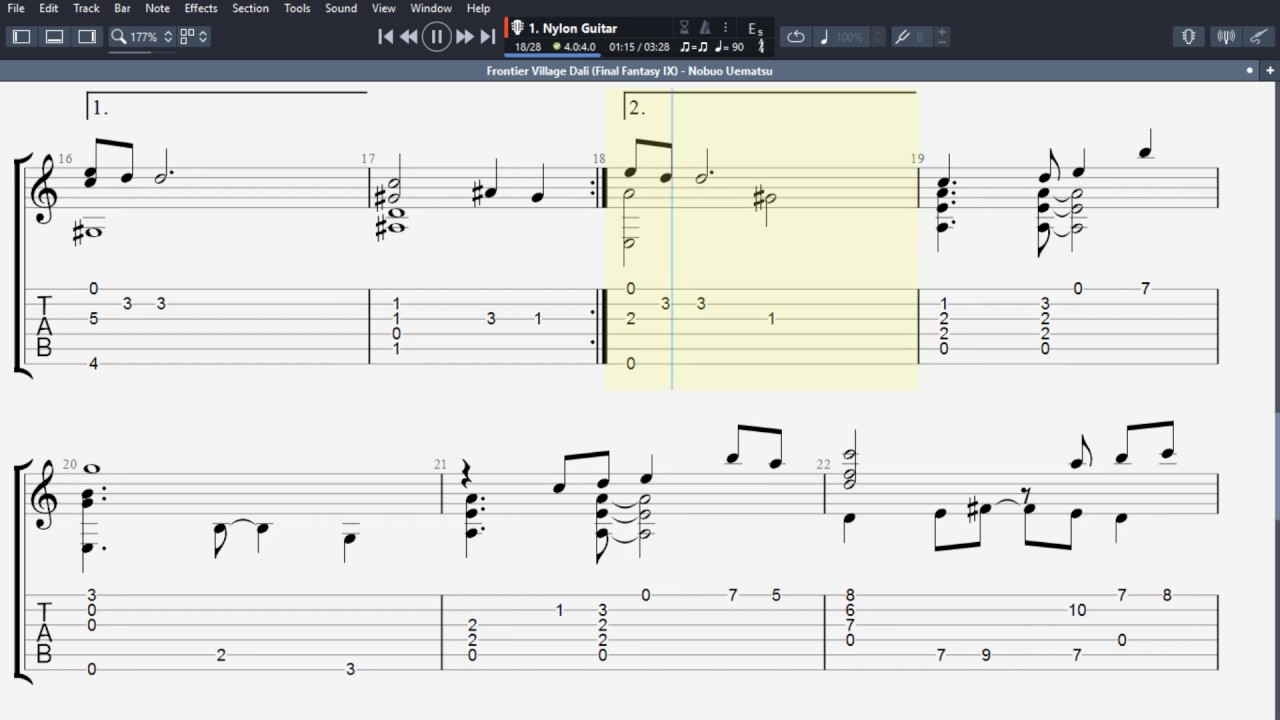Go to the previous bar (rewind)

tap(409, 37)
